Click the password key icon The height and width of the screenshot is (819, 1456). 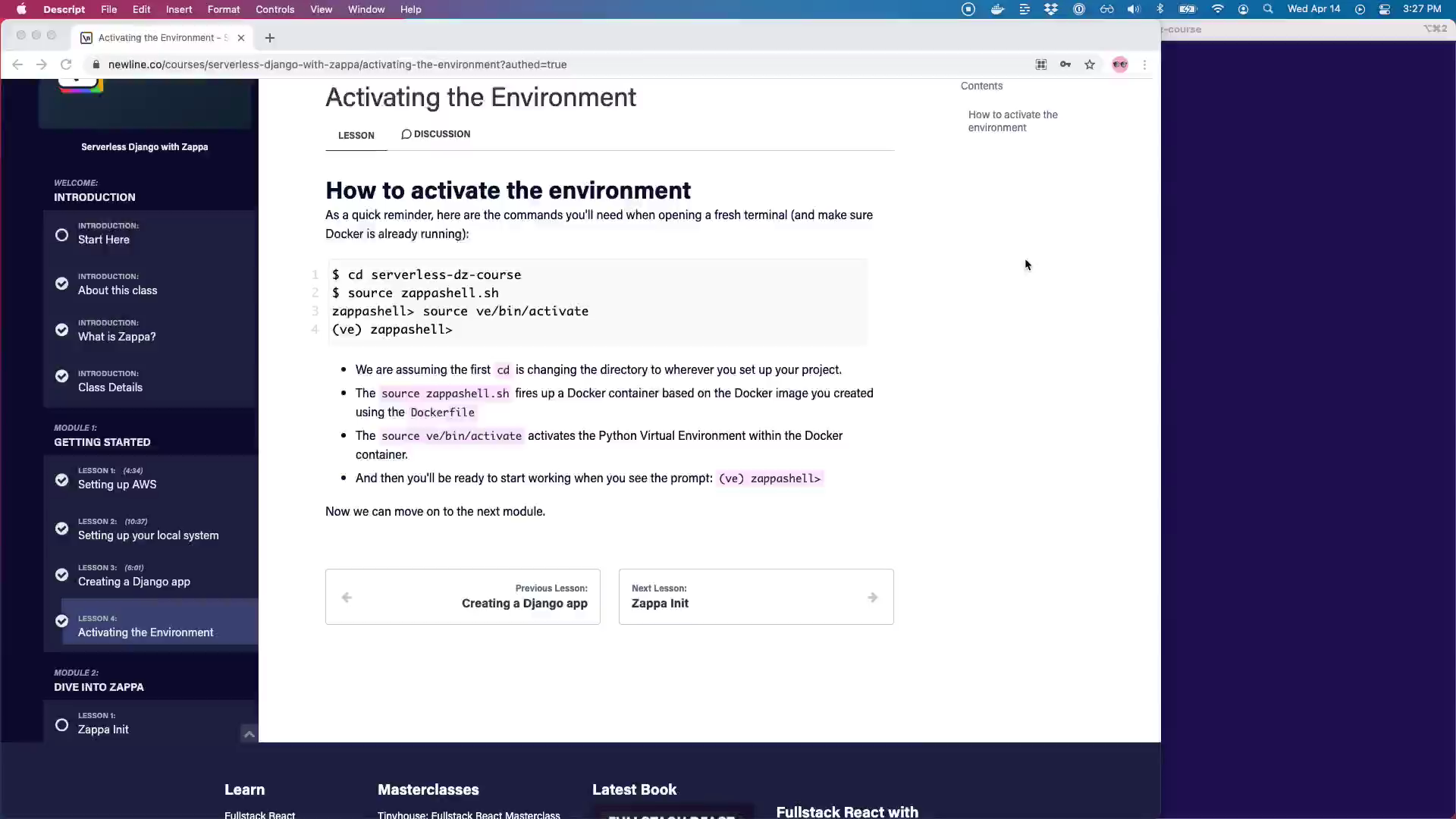[1065, 64]
